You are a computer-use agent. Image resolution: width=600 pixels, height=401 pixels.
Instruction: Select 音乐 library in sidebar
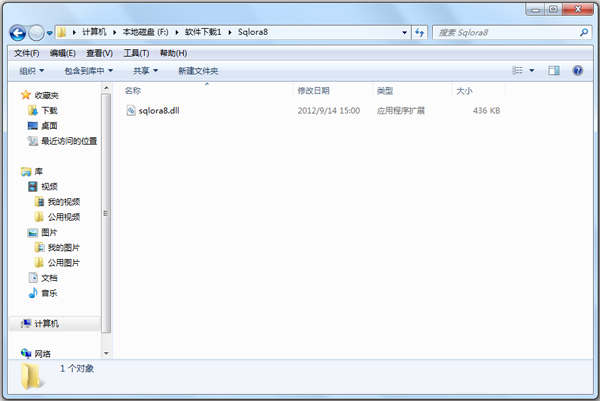coord(48,293)
